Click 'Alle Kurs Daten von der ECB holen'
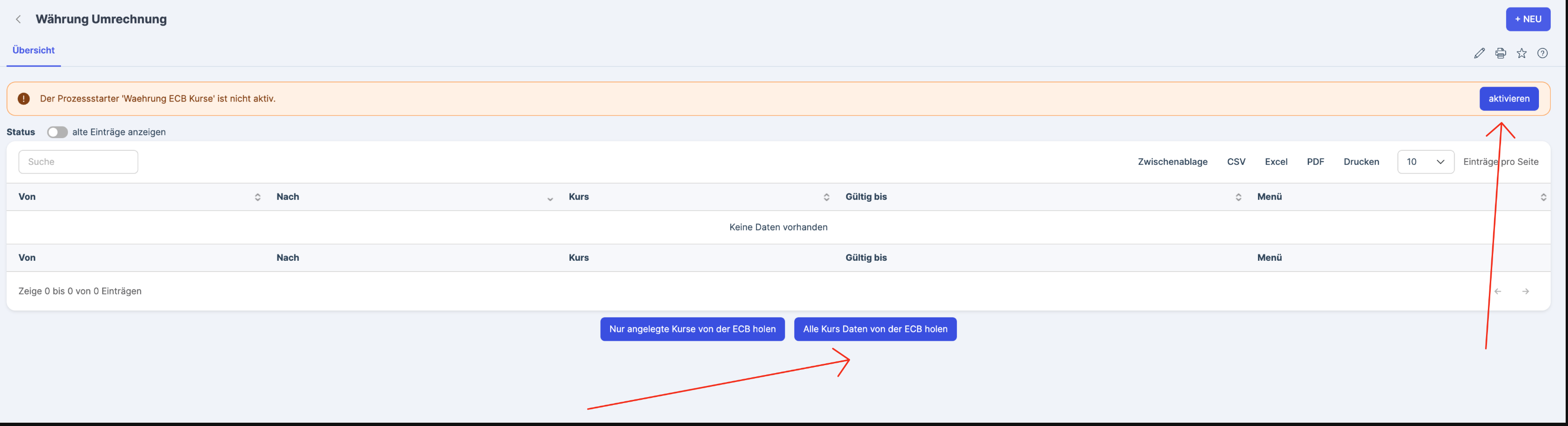 click(x=875, y=329)
